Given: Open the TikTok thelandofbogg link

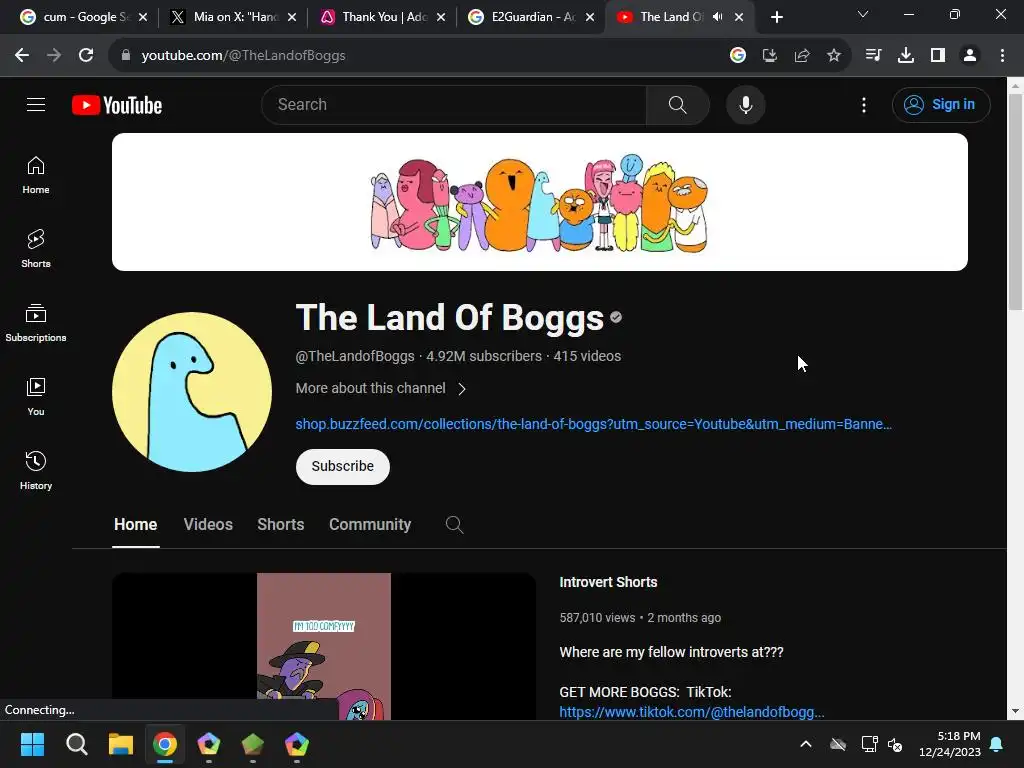Looking at the screenshot, I should point(692,712).
